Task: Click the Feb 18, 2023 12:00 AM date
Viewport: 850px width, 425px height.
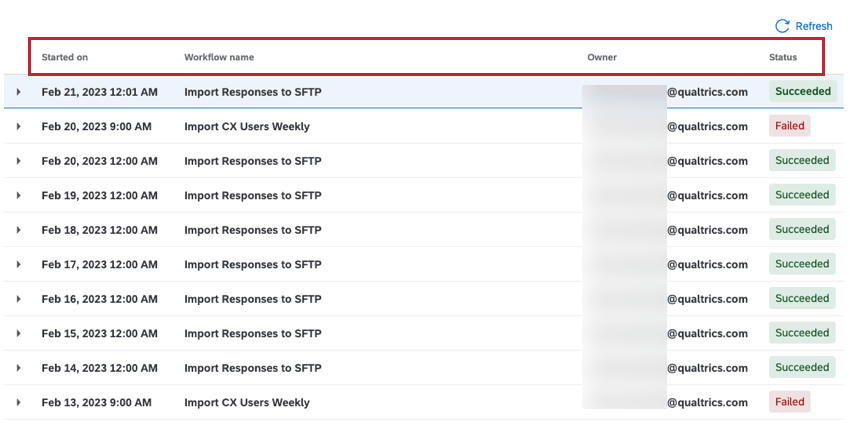Action: (x=100, y=230)
